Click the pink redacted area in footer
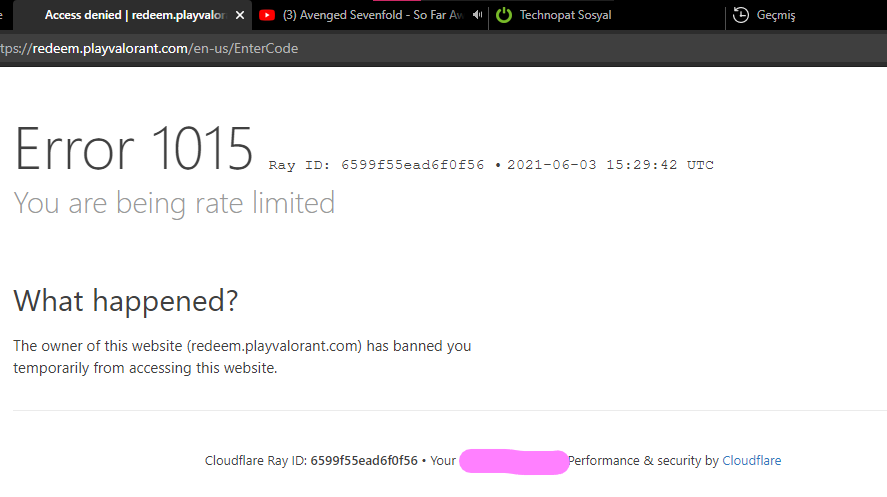Image resolution: width=887 pixels, height=497 pixels. point(514,462)
